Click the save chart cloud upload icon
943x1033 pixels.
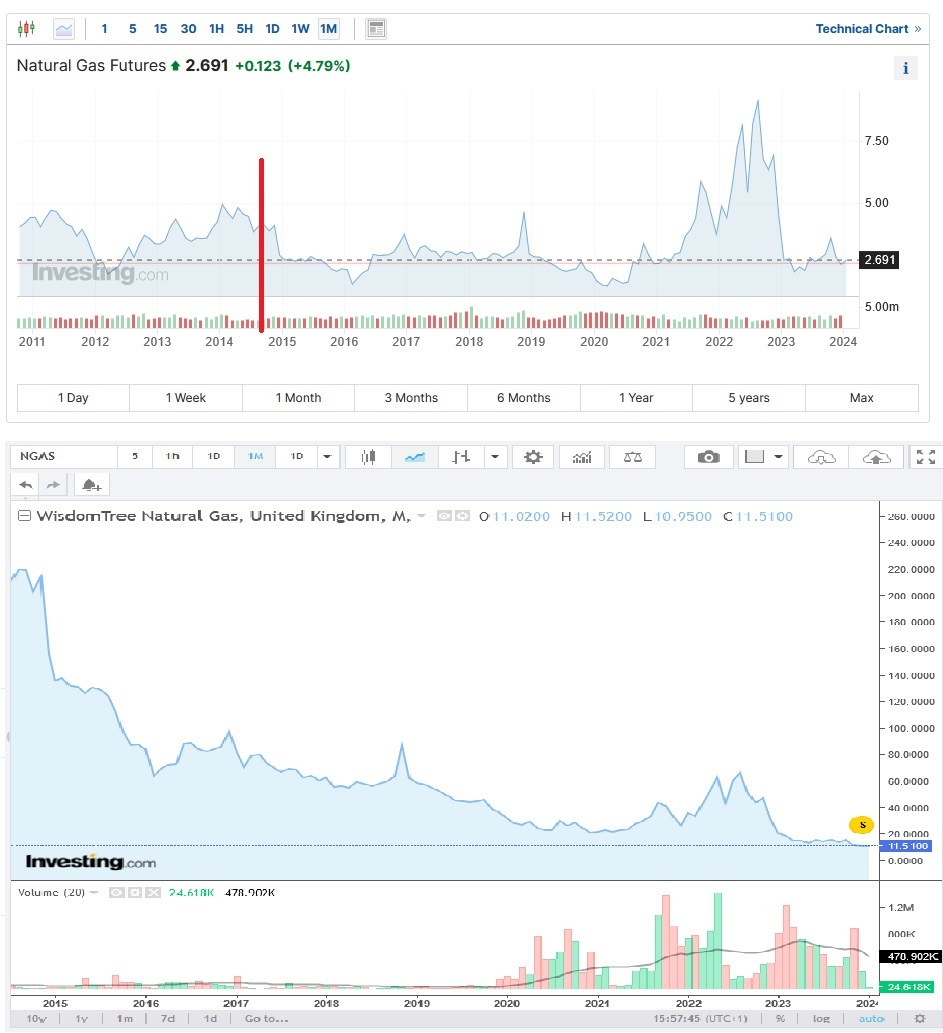pos(876,457)
